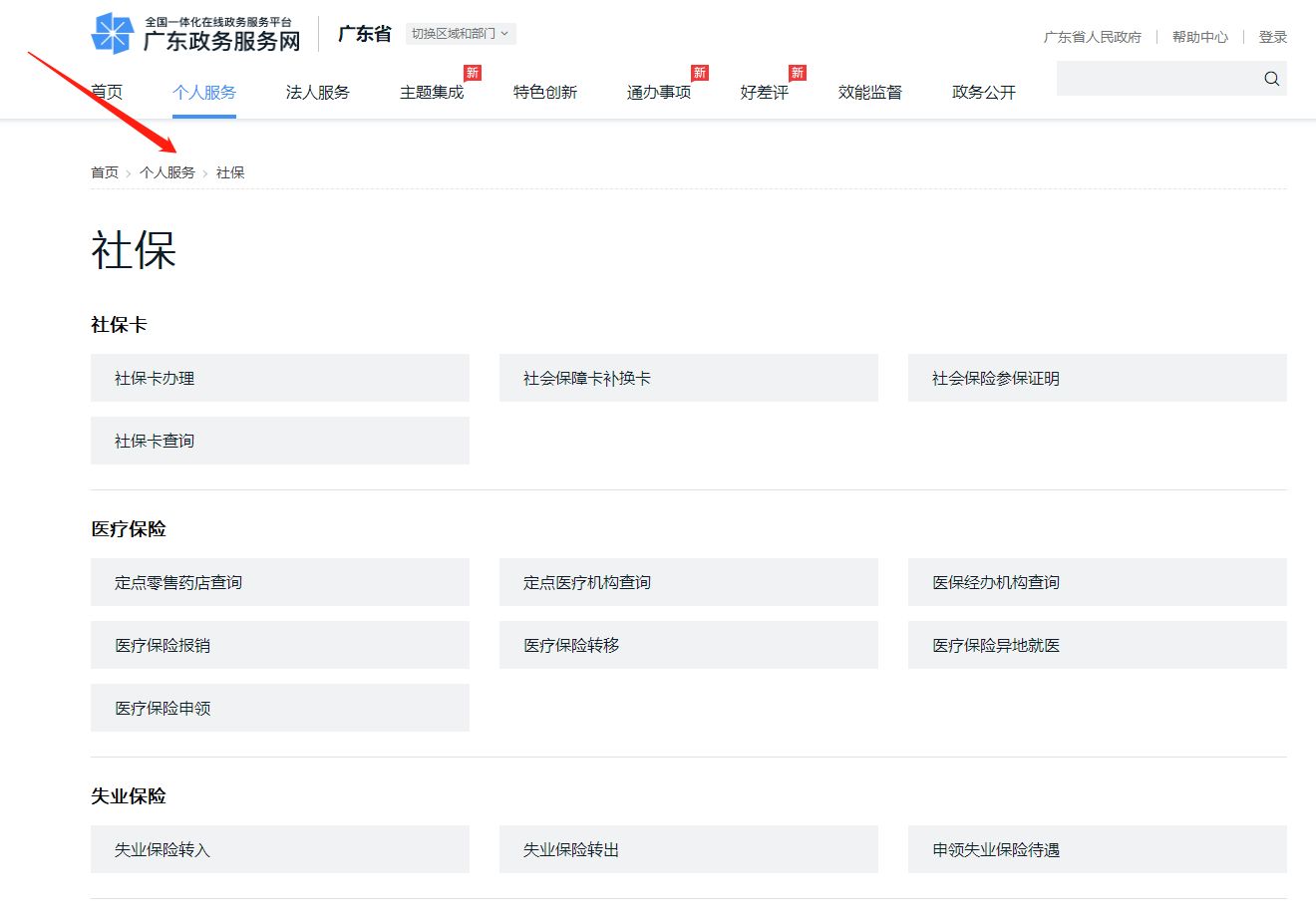Open the 医疗保险报销 service

(280, 645)
